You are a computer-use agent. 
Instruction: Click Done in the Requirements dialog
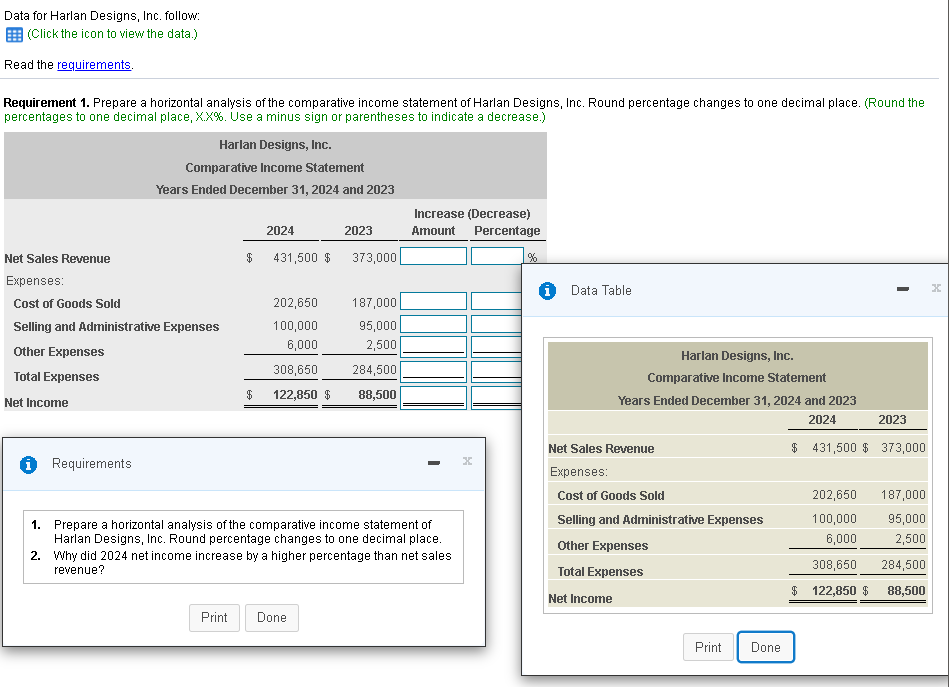tap(272, 617)
